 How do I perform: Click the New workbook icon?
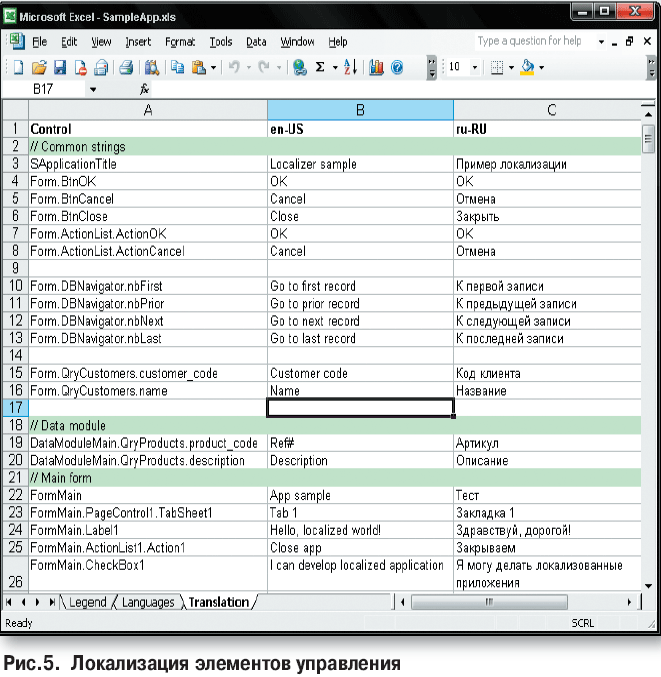click(18, 68)
